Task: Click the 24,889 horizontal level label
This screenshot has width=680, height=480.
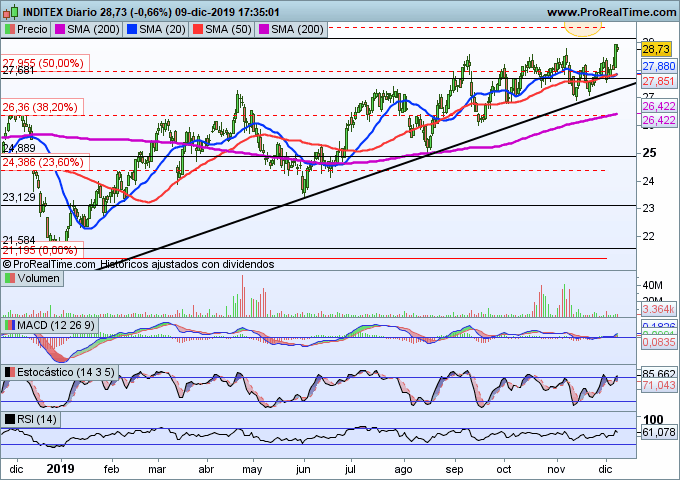Action: tap(19, 148)
